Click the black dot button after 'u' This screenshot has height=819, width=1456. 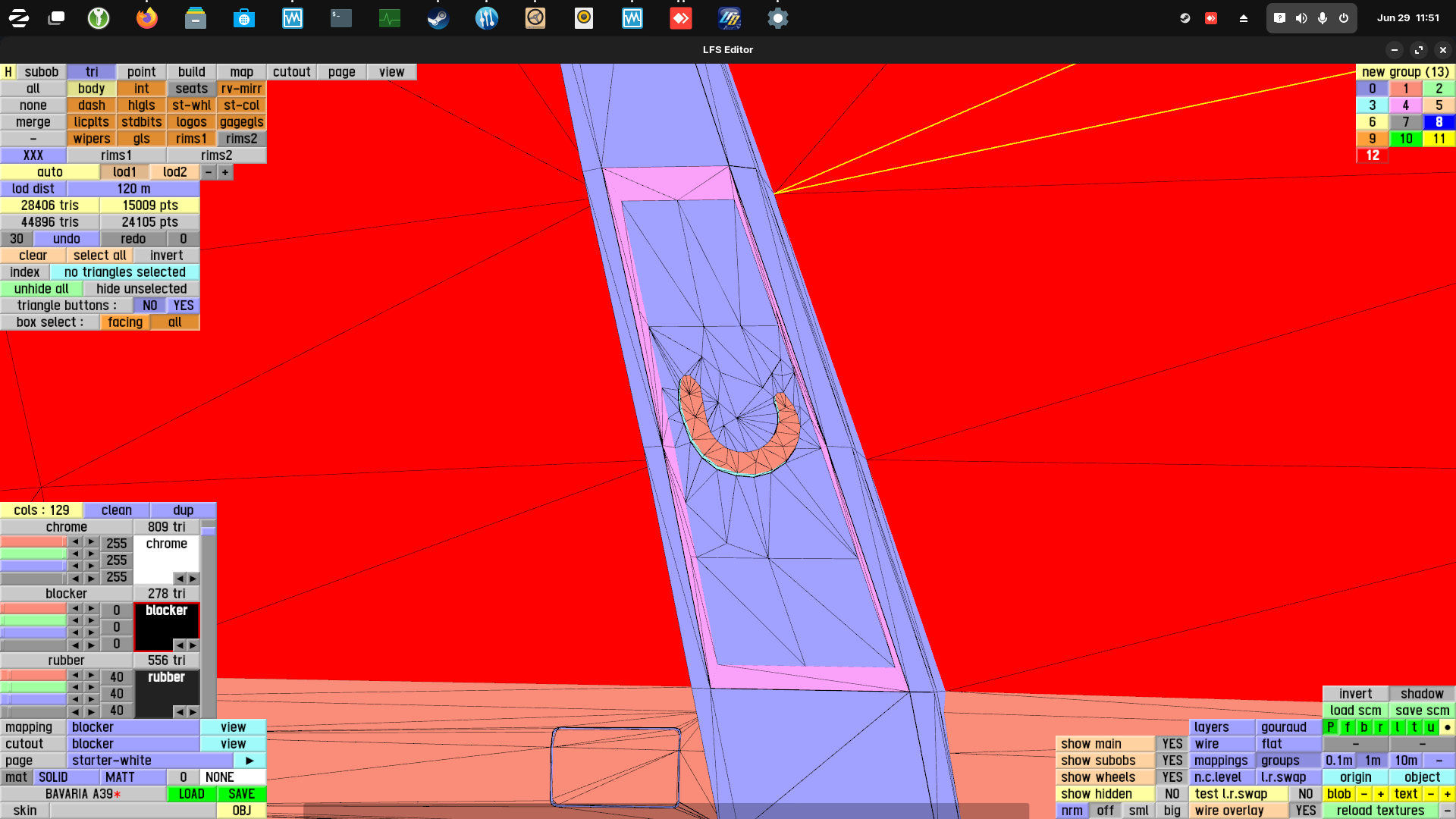pos(1447,727)
